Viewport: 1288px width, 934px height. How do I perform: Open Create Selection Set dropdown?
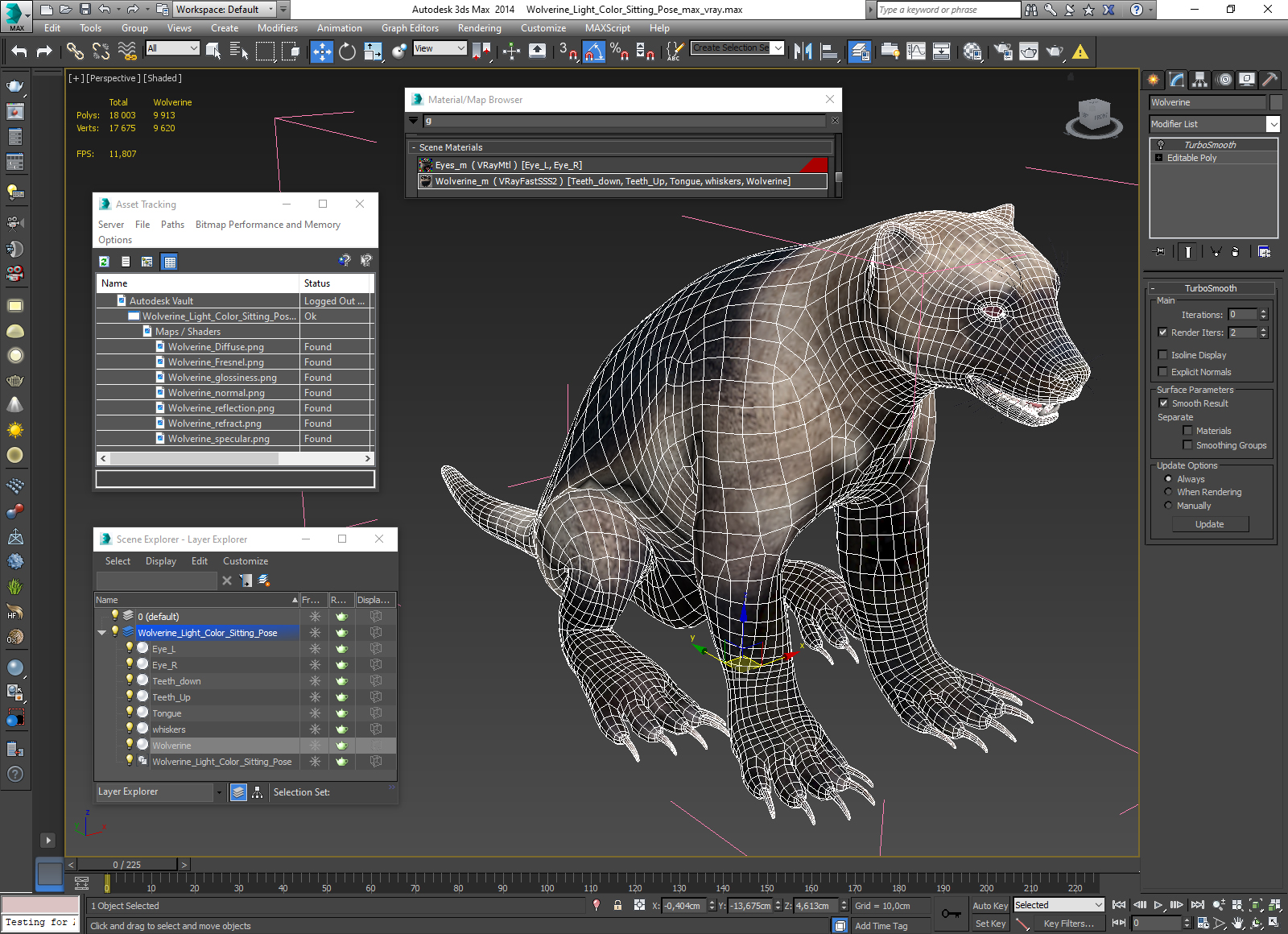[737, 48]
